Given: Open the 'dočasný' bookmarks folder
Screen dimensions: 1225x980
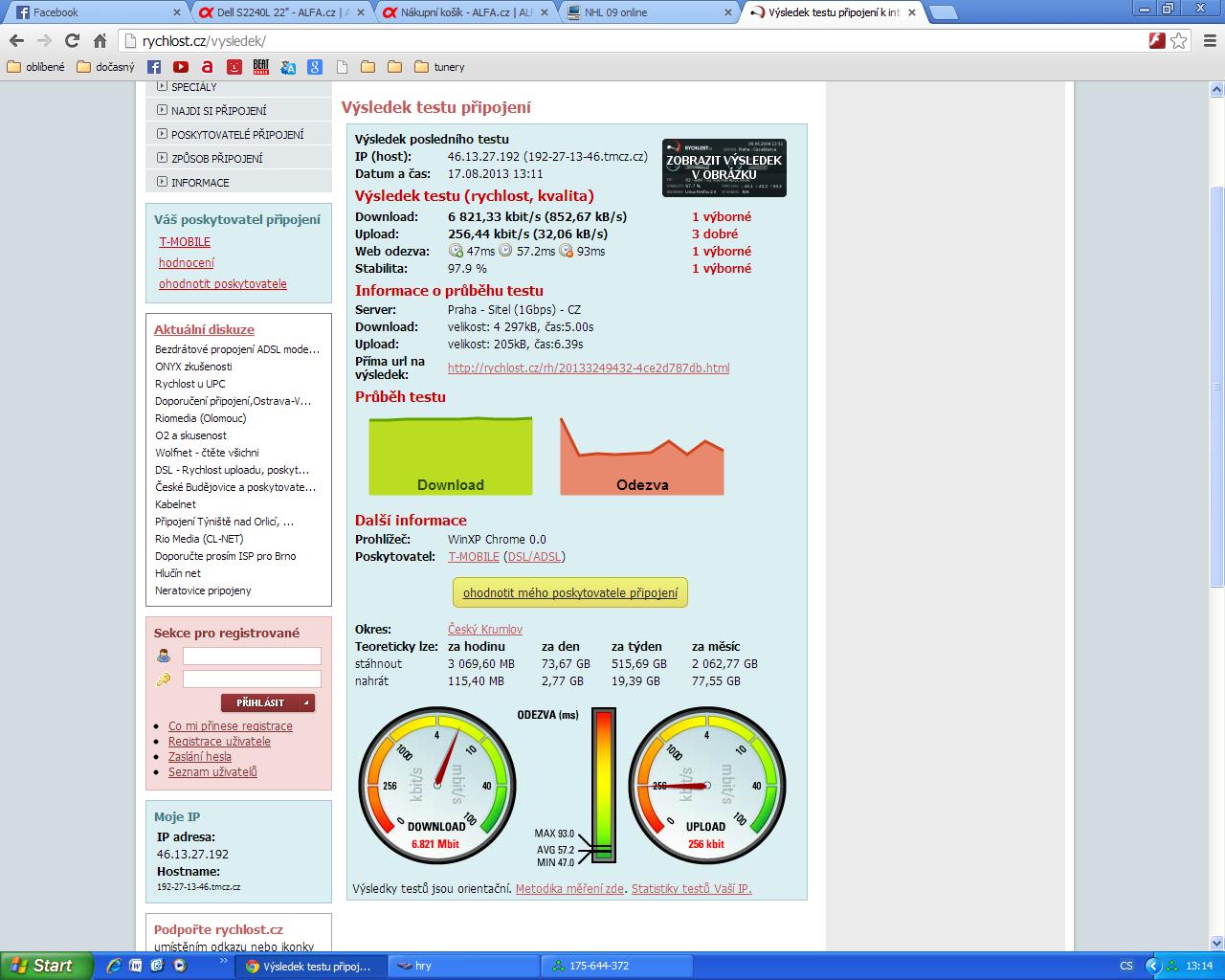Looking at the screenshot, I should (105, 67).
